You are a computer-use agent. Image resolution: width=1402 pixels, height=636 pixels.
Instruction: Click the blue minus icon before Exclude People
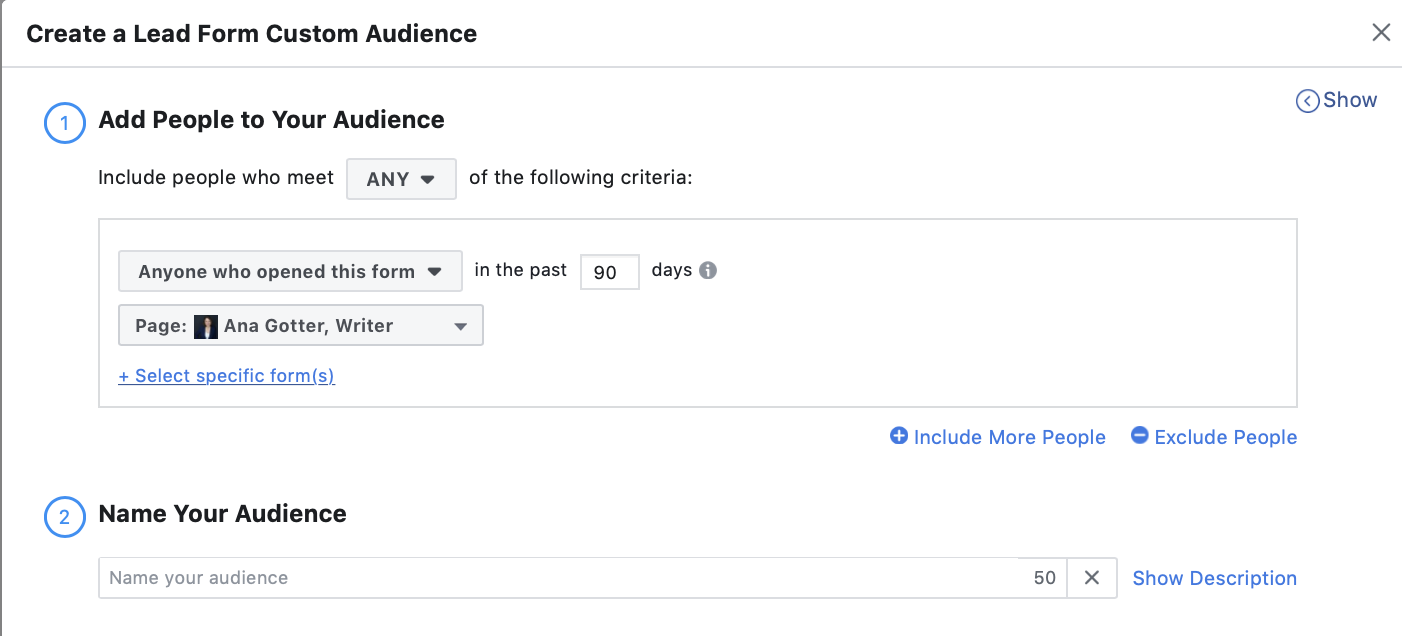point(1140,436)
